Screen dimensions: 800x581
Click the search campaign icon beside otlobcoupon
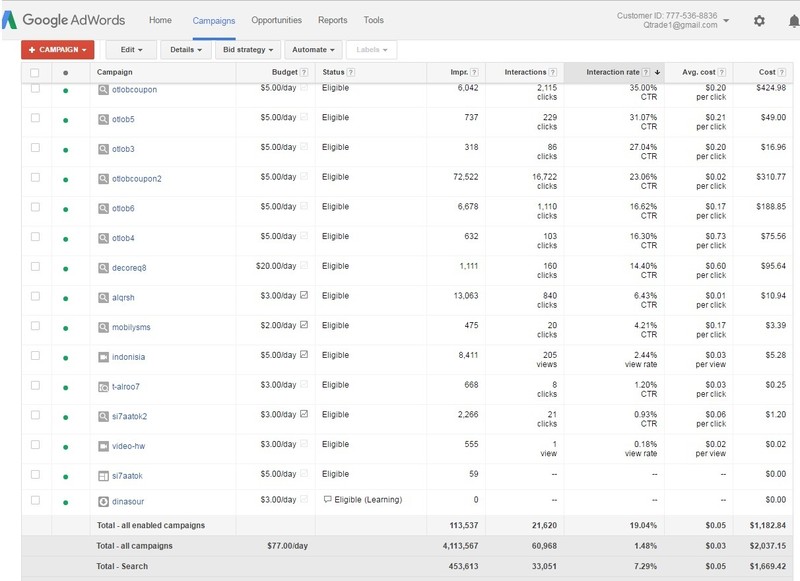(x=103, y=87)
